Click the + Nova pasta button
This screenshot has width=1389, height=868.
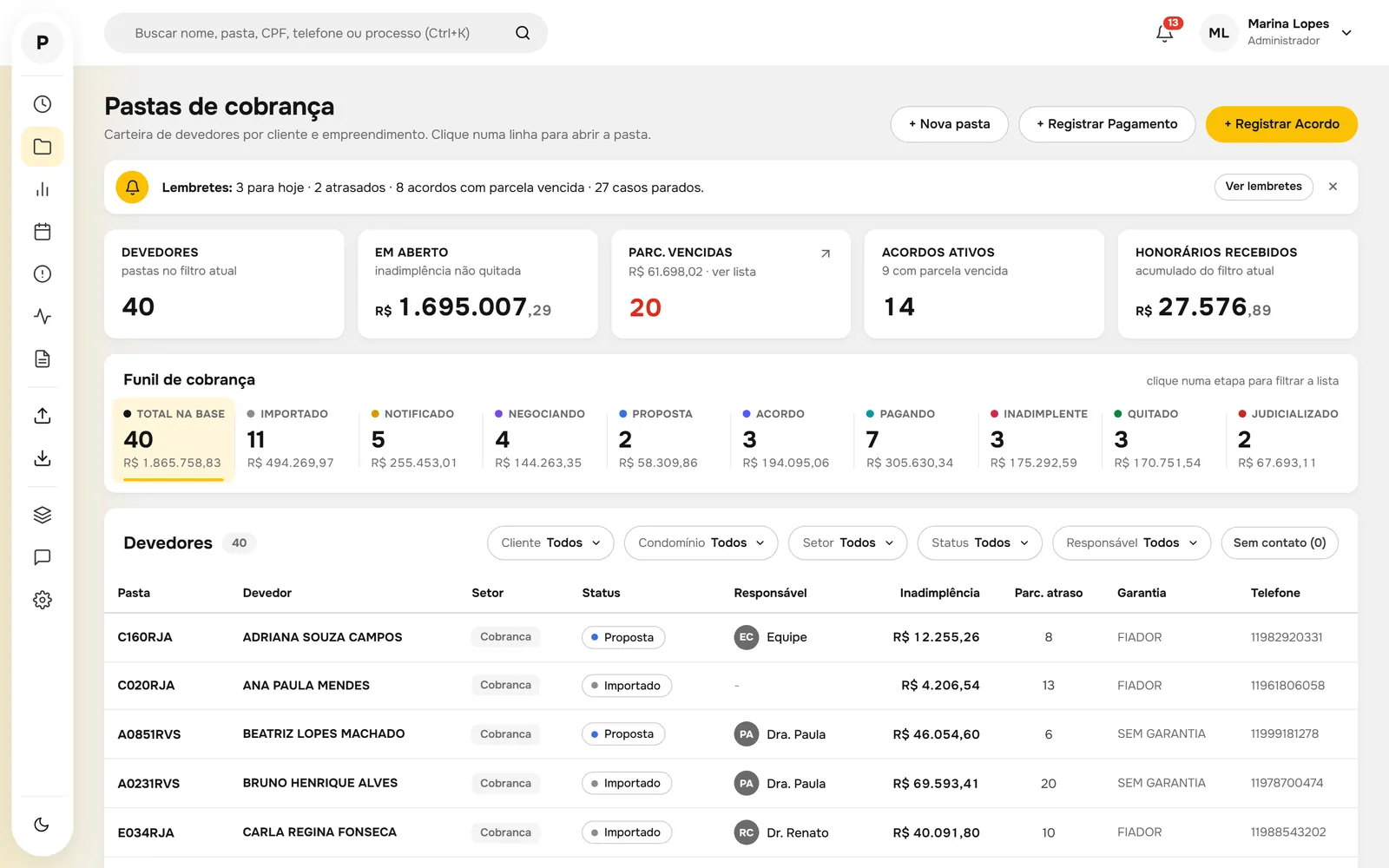[x=949, y=124]
